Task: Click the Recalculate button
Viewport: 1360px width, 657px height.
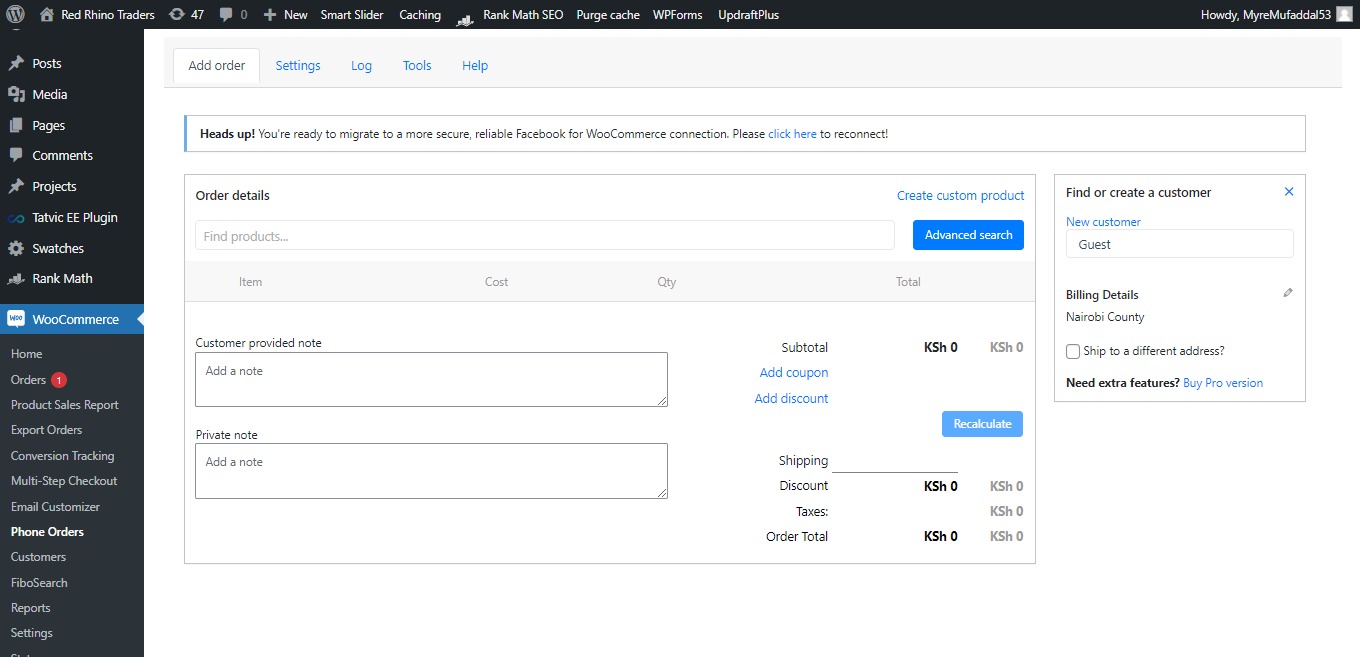Action: pyautogui.click(x=982, y=424)
